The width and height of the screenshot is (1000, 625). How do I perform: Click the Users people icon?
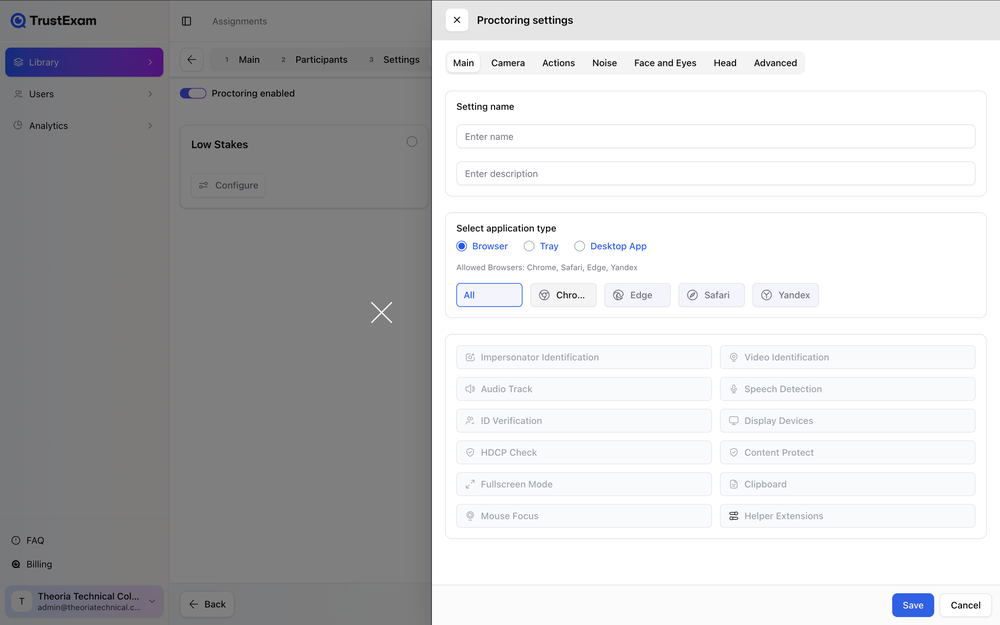[18, 94]
